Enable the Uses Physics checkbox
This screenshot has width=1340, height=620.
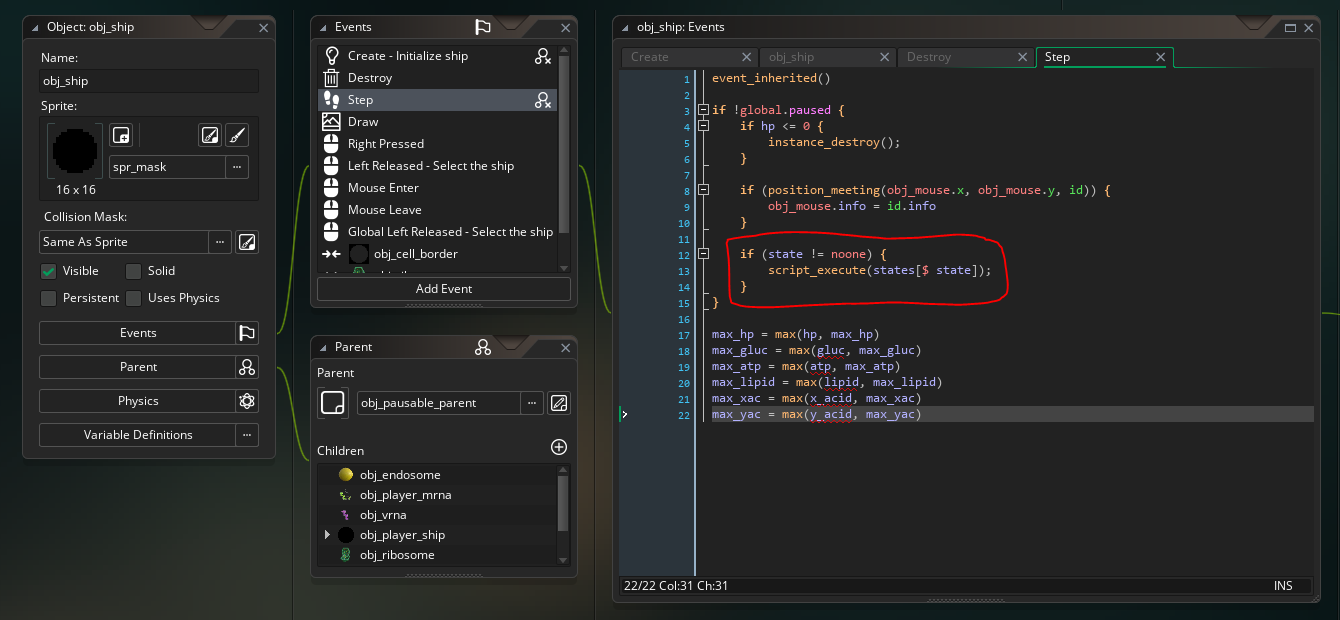point(133,298)
